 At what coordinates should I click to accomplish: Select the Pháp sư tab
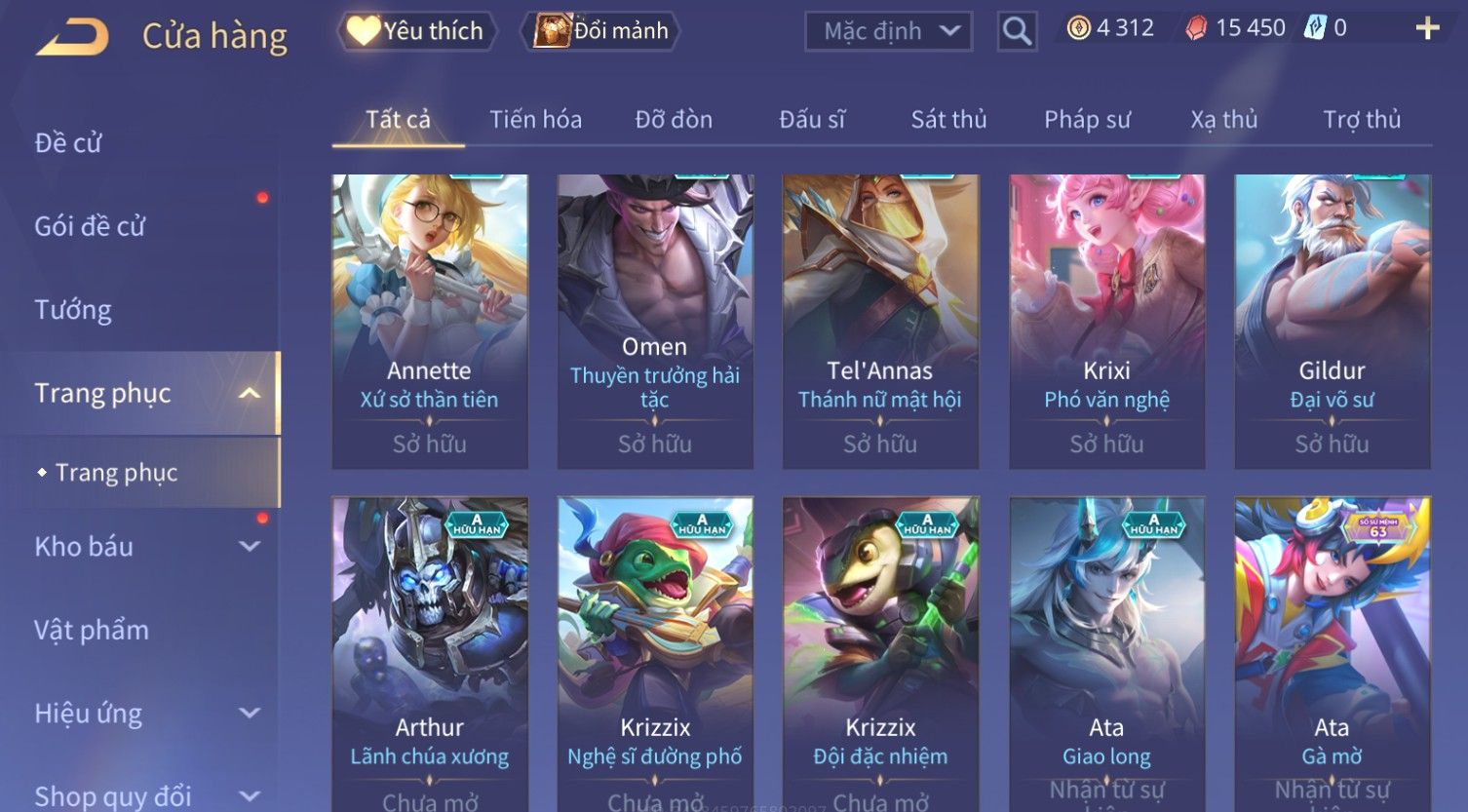click(1087, 120)
